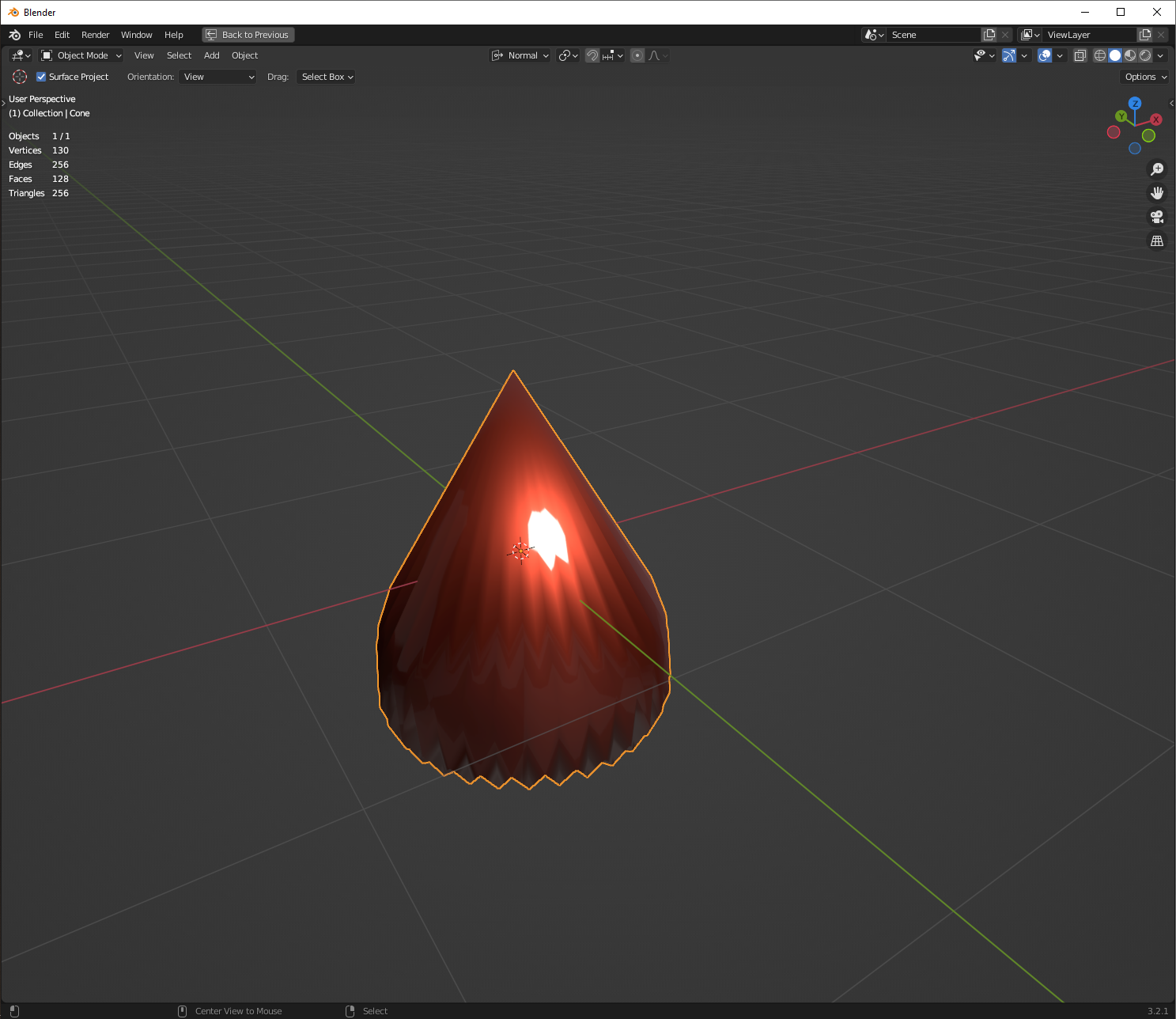The height and width of the screenshot is (1019, 1176).
Task: Click the Blender title bar app icon
Action: coord(13,12)
